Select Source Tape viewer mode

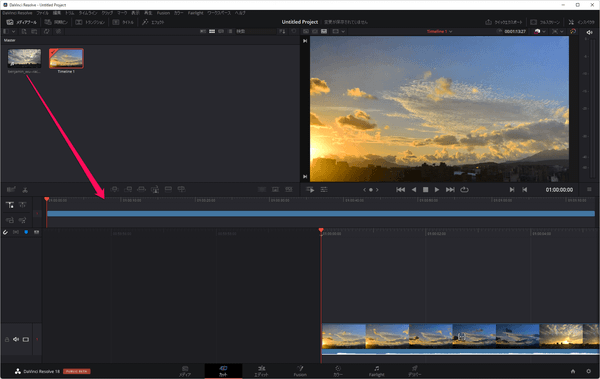tap(315, 31)
